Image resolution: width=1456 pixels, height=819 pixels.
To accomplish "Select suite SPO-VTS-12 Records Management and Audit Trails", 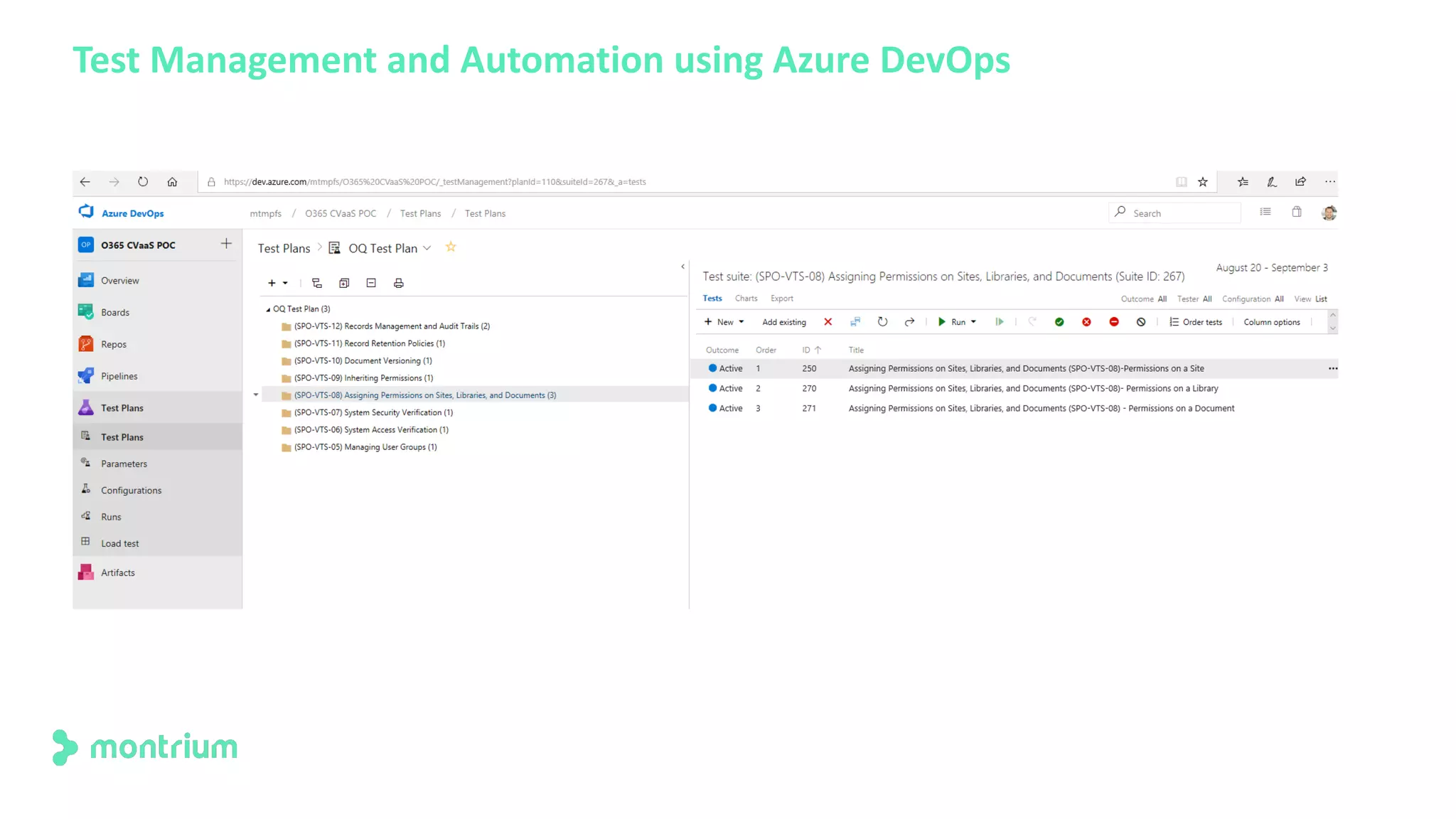I will click(392, 326).
